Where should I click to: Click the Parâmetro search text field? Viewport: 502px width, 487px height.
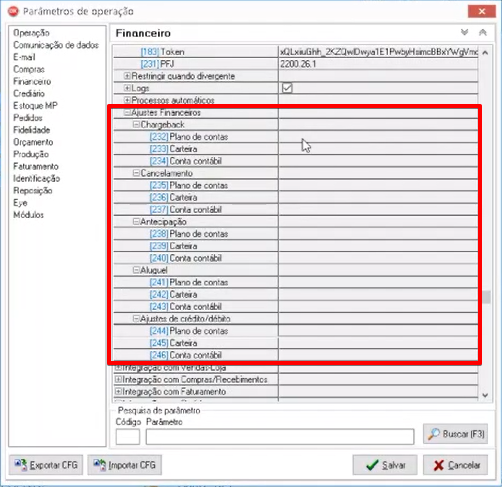pos(280,437)
